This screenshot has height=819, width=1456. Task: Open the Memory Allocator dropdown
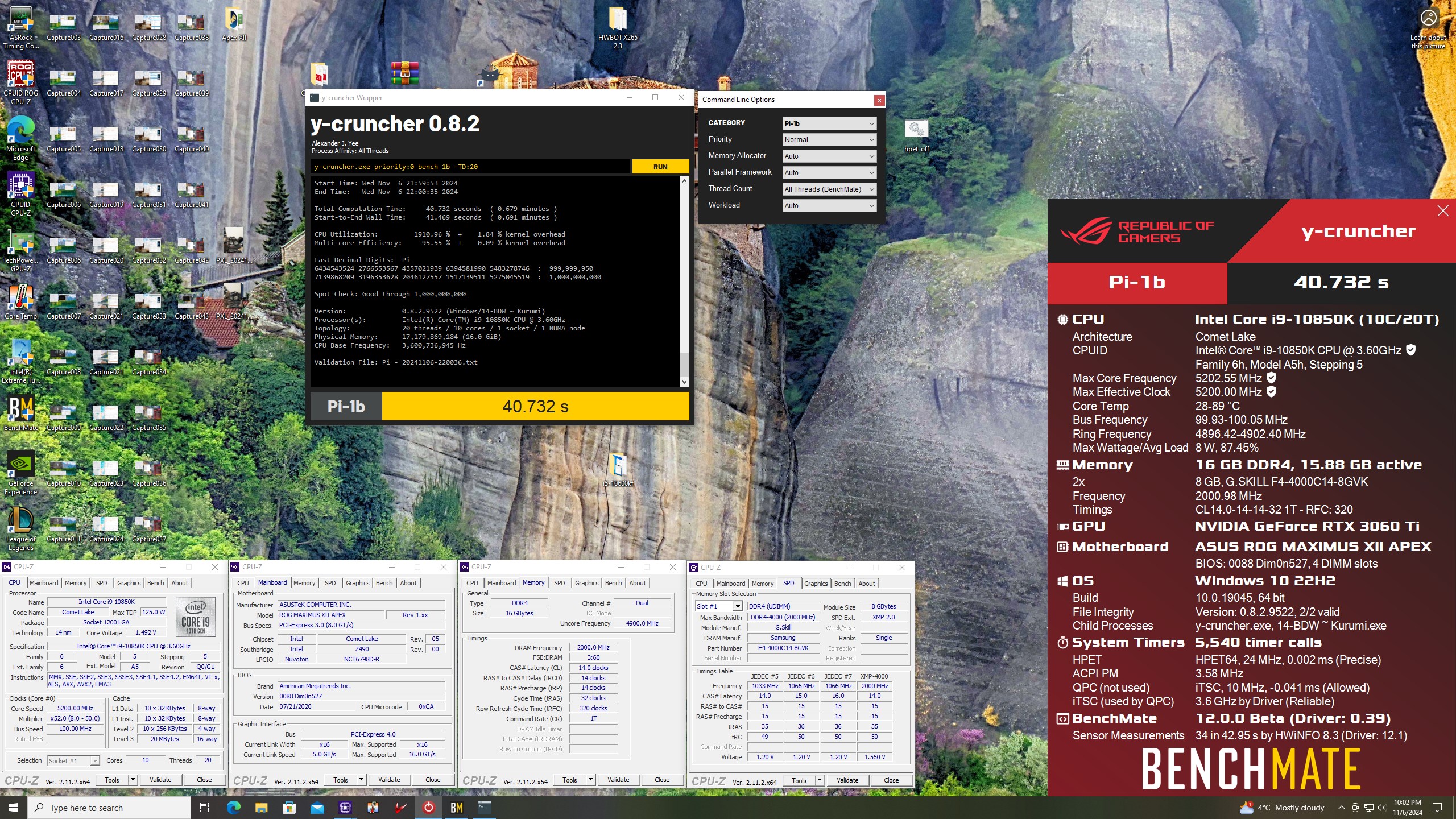[x=829, y=156]
